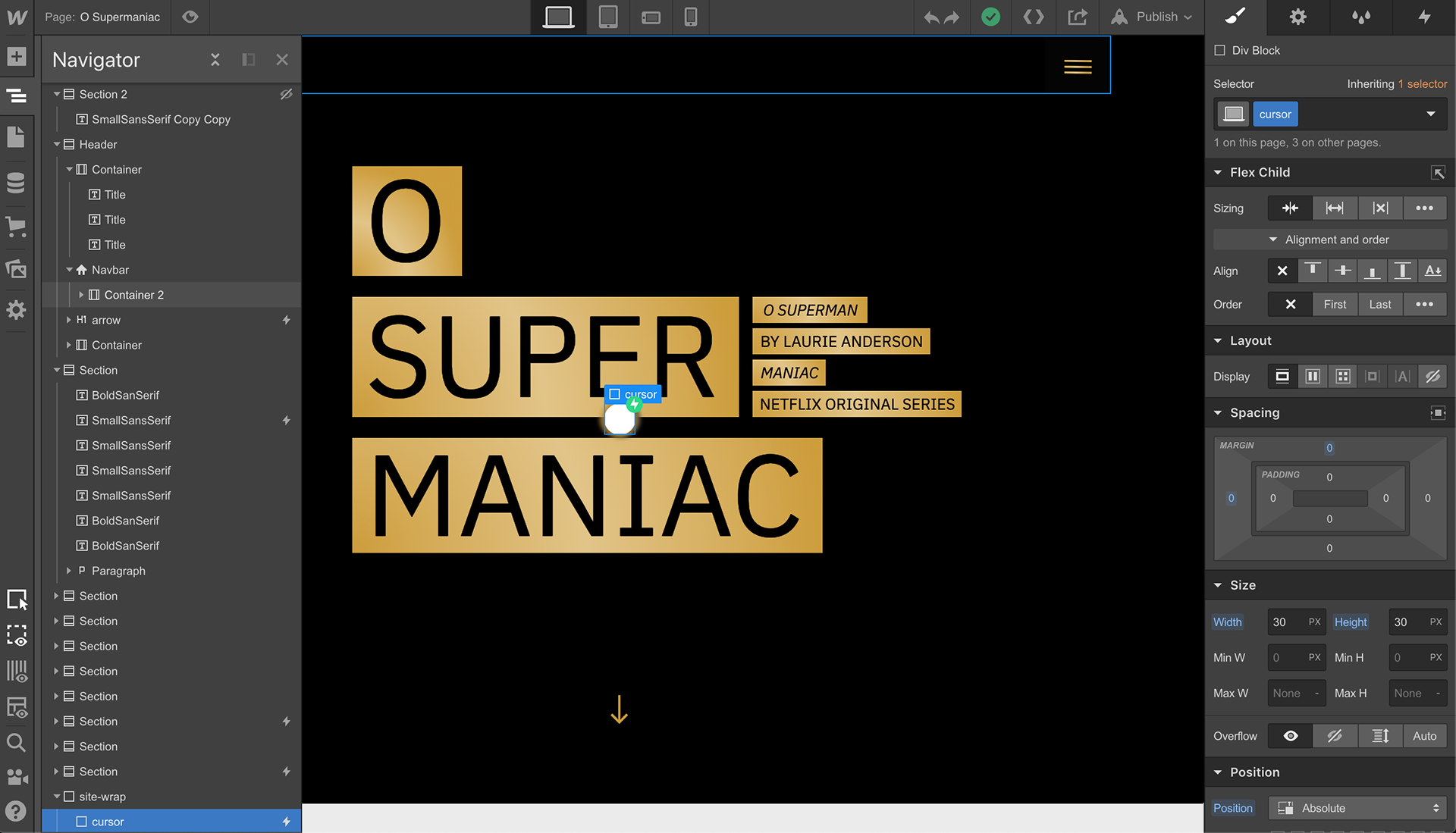Toggle Alignment and order expander
The width and height of the screenshot is (1456, 833).
[1330, 240]
